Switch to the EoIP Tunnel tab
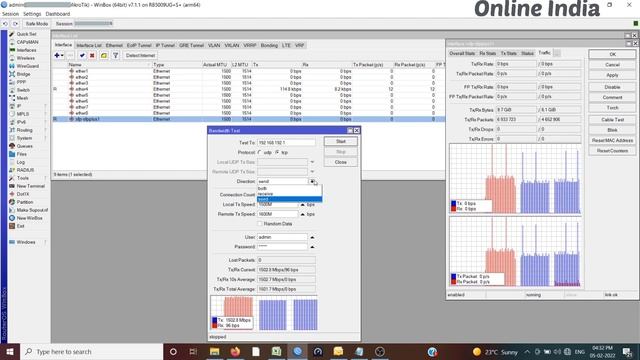This screenshot has width=640, height=360. pyautogui.click(x=139, y=45)
